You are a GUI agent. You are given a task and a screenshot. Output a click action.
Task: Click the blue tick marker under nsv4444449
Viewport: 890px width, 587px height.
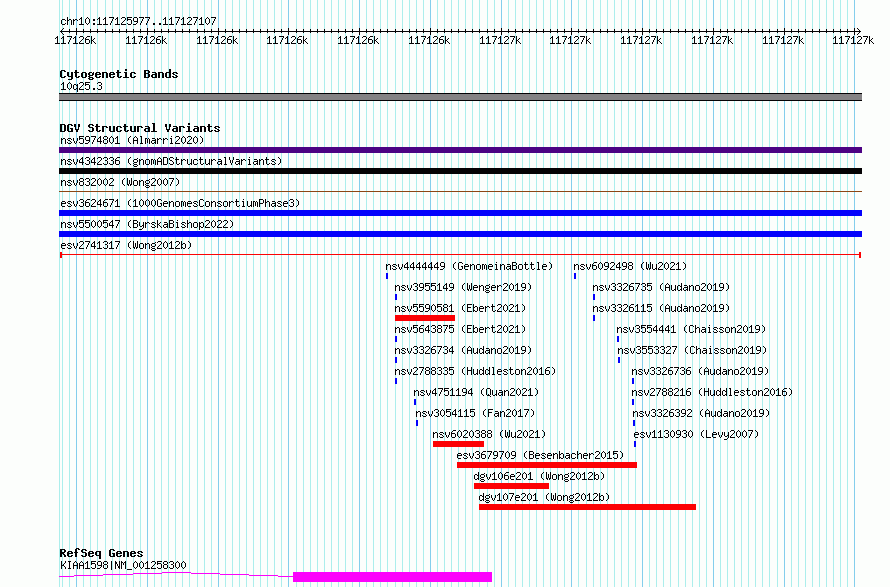(x=387, y=276)
